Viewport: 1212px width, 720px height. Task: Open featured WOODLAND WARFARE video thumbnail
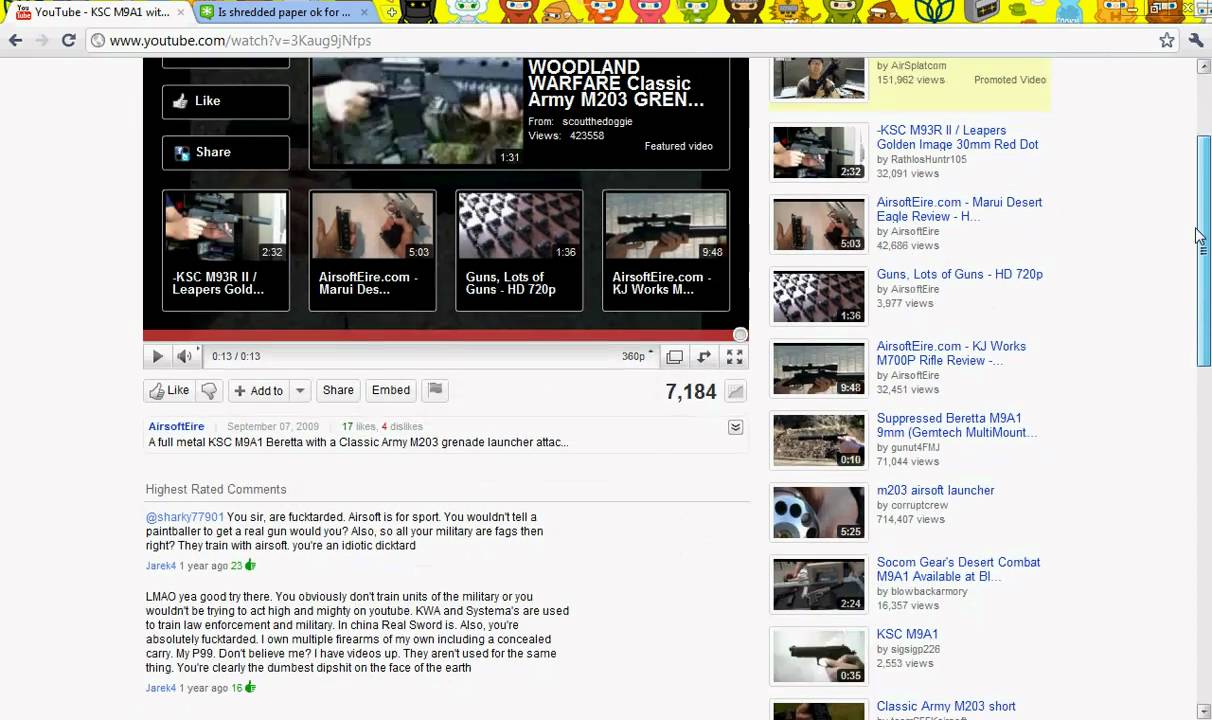[417, 112]
